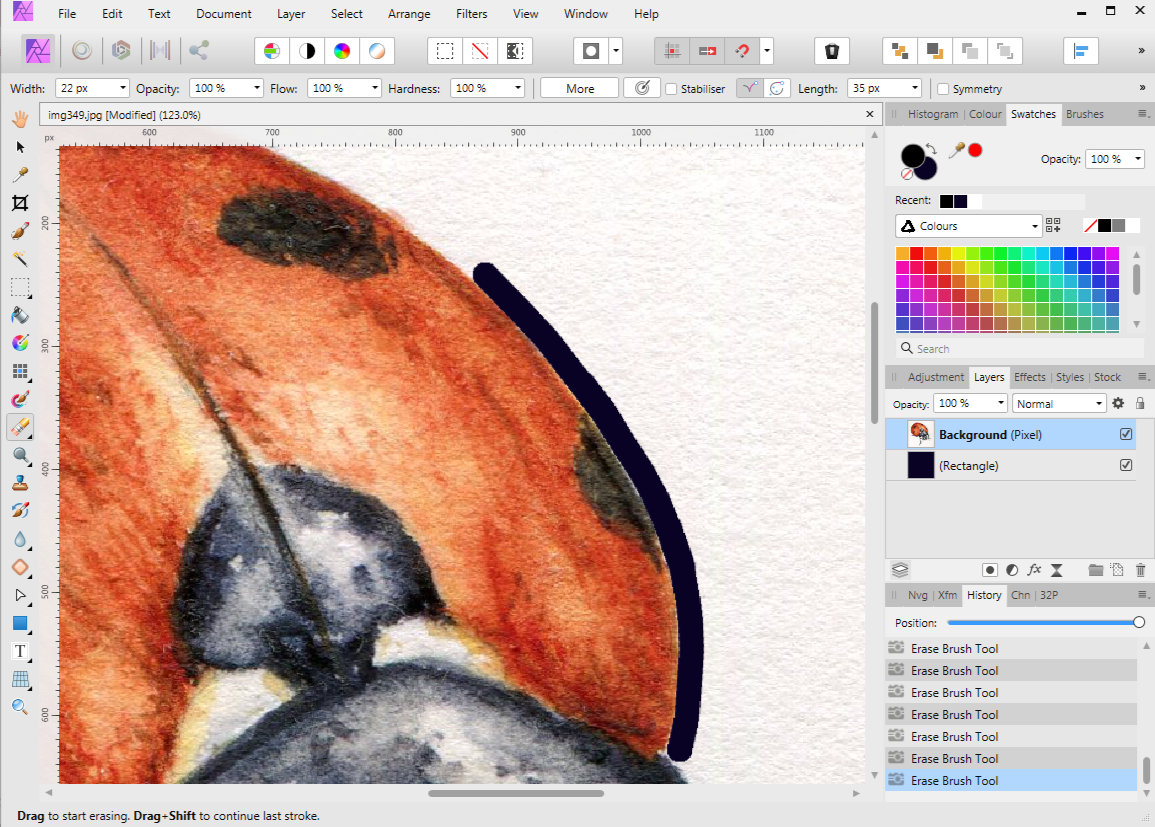Delete the selected layer with trash icon

(x=1140, y=570)
